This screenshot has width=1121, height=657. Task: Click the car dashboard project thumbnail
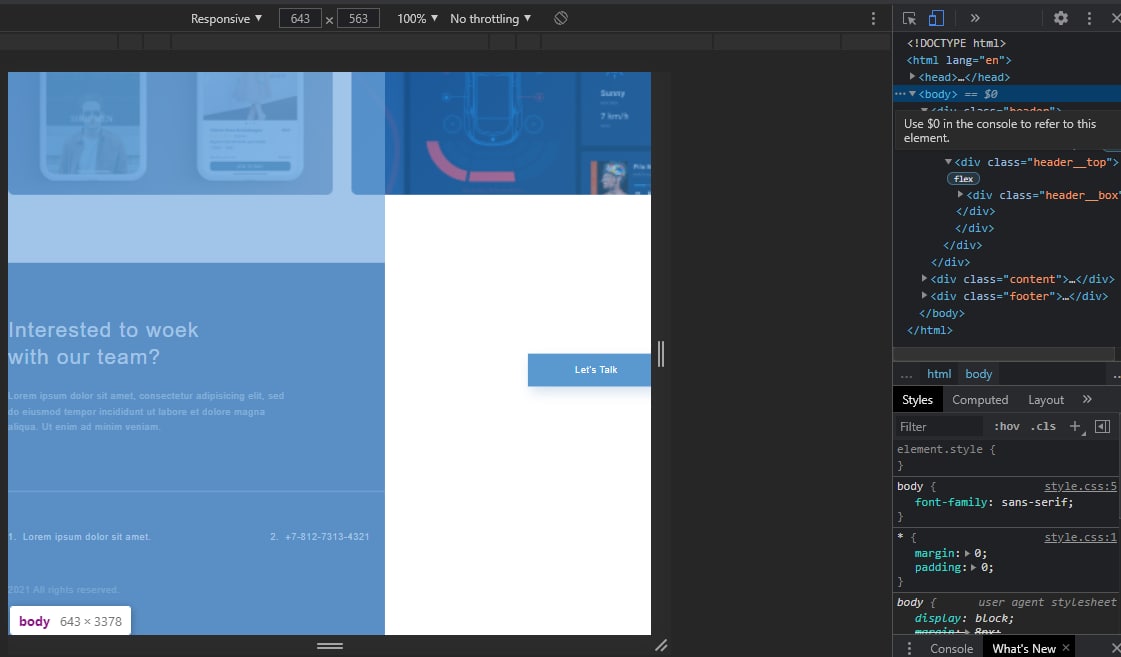[501, 133]
